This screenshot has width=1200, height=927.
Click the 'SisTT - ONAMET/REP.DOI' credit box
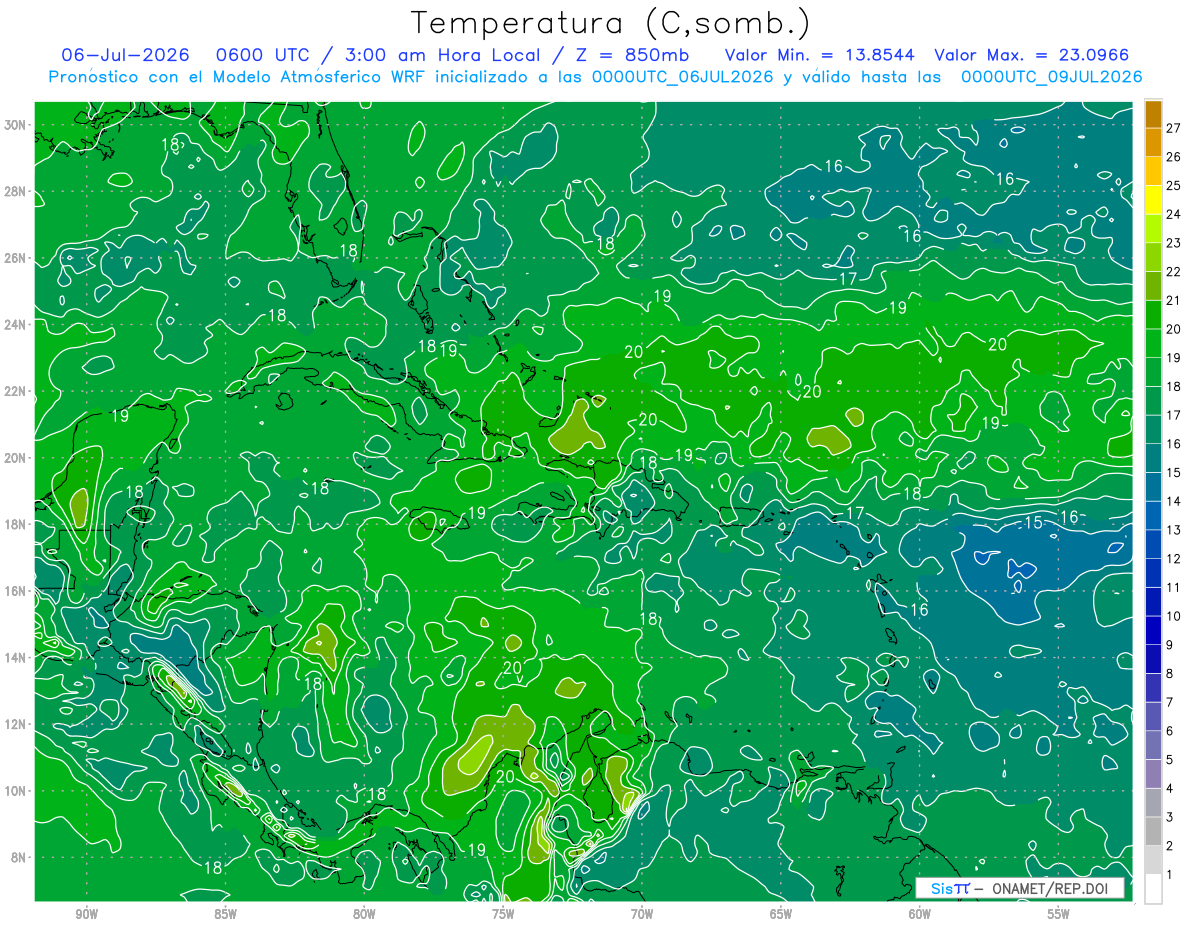click(1019, 888)
